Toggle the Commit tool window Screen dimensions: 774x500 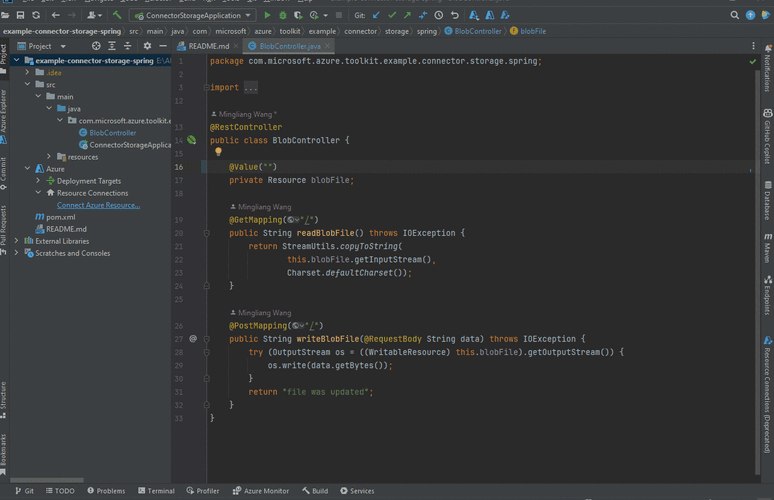tap(3, 173)
